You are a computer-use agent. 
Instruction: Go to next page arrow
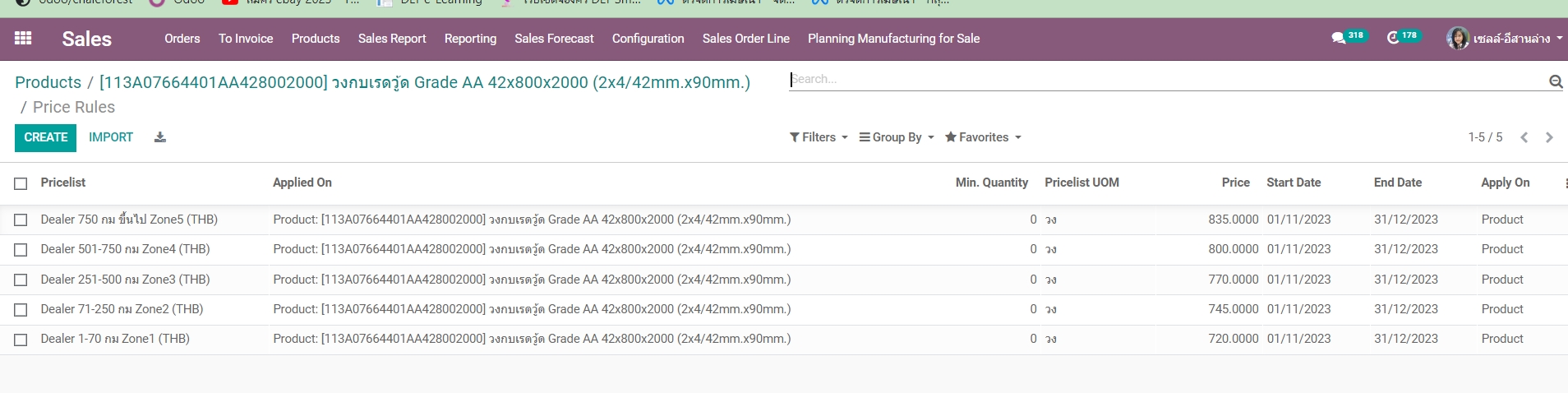[1549, 137]
